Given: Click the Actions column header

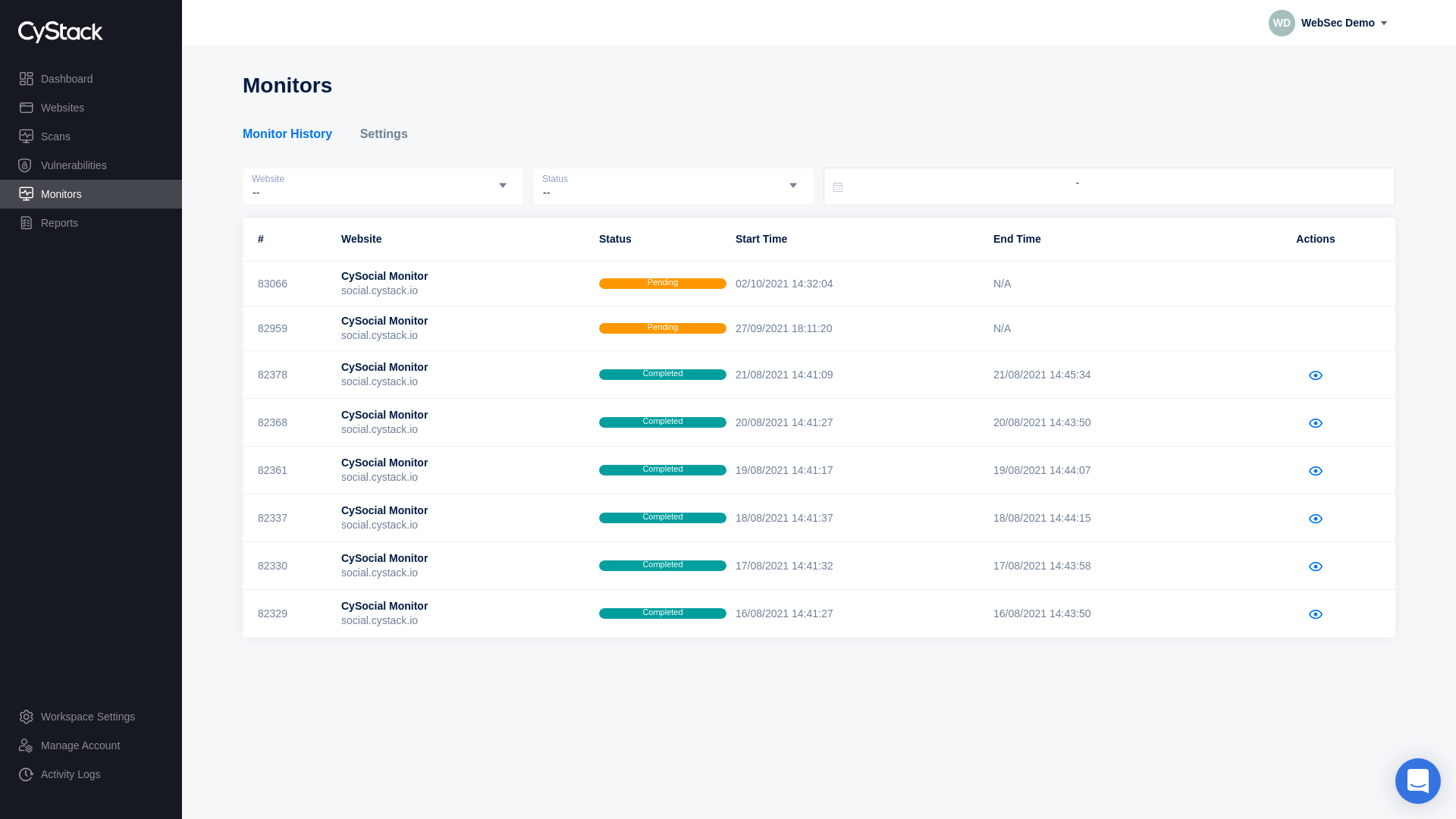Looking at the screenshot, I should 1316,239.
